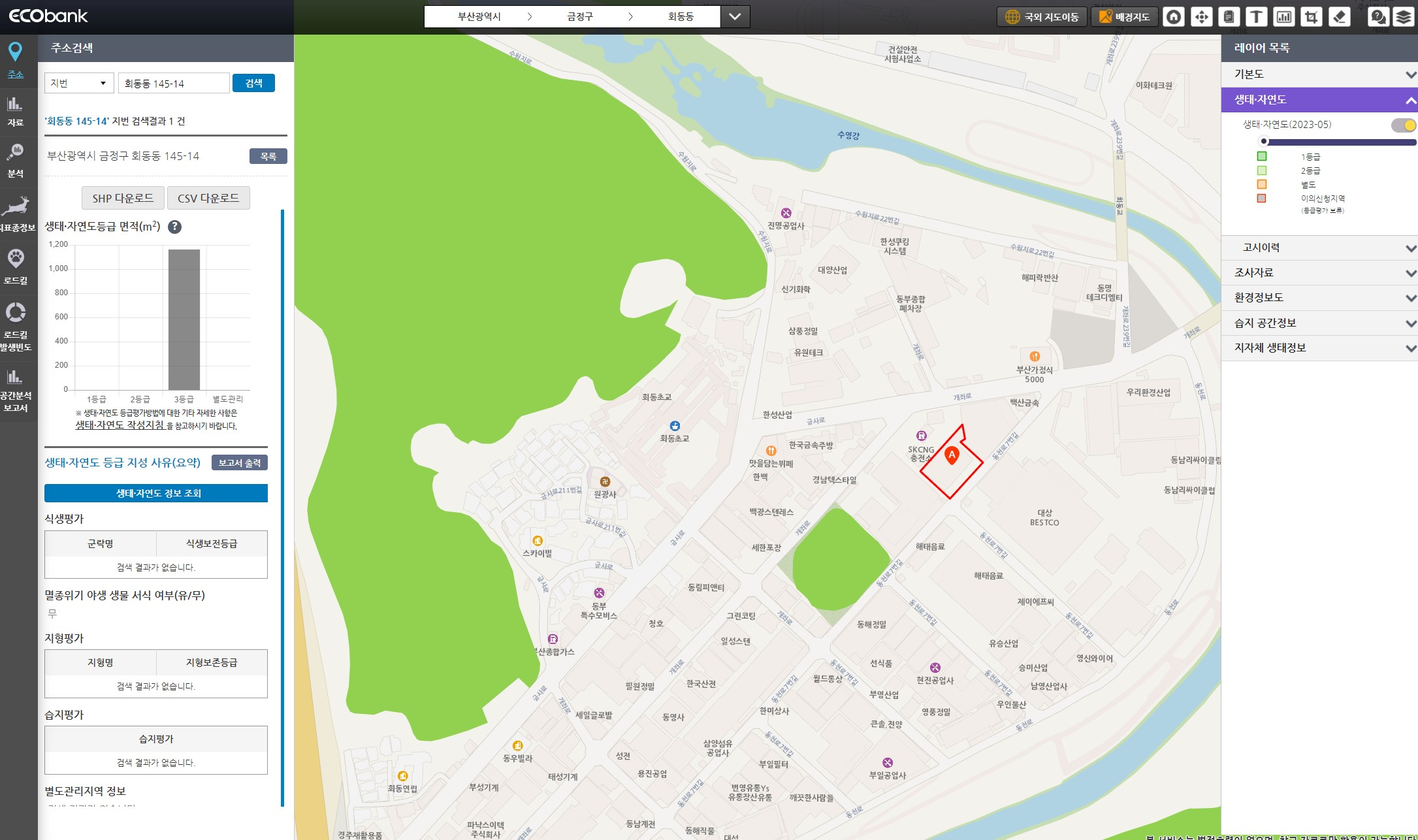Select the crop tool icon
This screenshot has width=1418, height=840.
[1311, 17]
